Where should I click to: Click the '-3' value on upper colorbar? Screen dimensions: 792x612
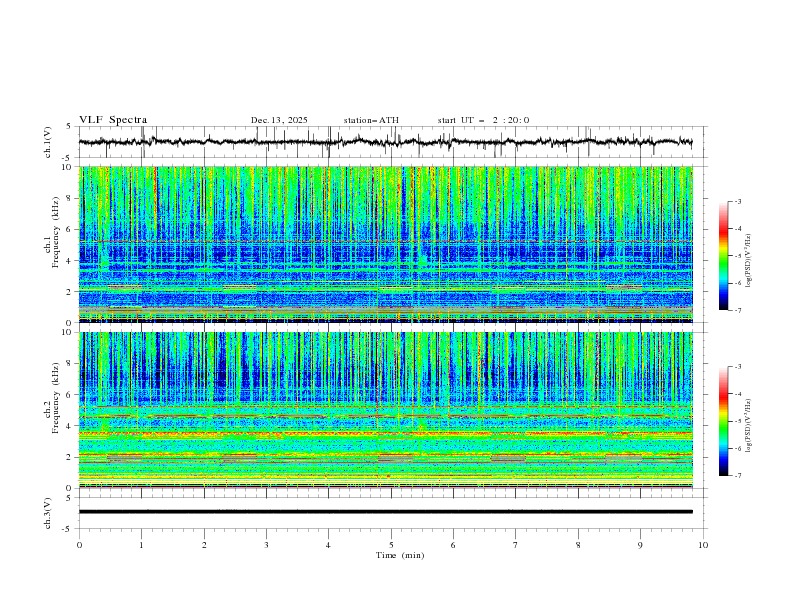tap(737, 201)
